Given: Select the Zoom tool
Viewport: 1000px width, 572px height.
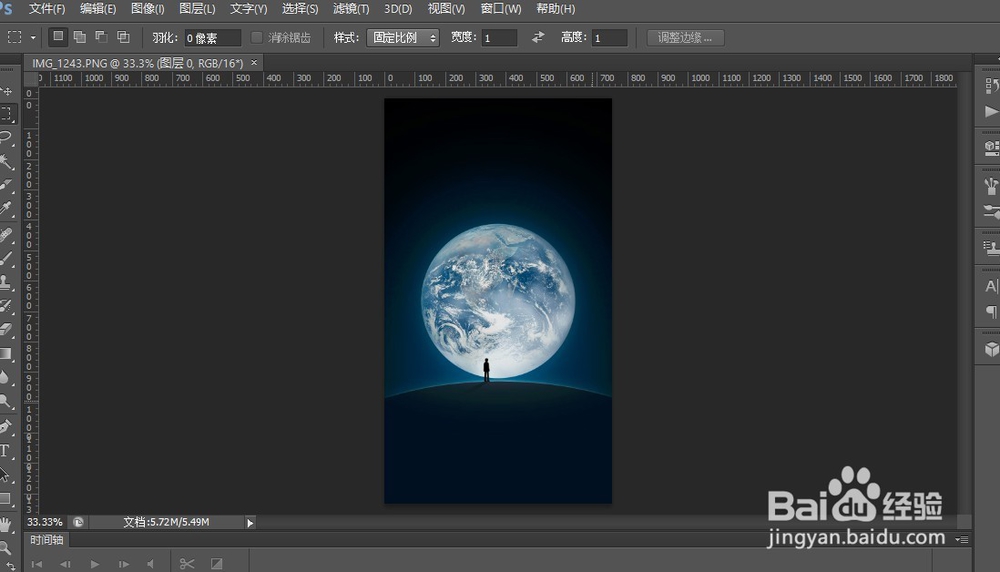Looking at the screenshot, I should (x=5, y=548).
